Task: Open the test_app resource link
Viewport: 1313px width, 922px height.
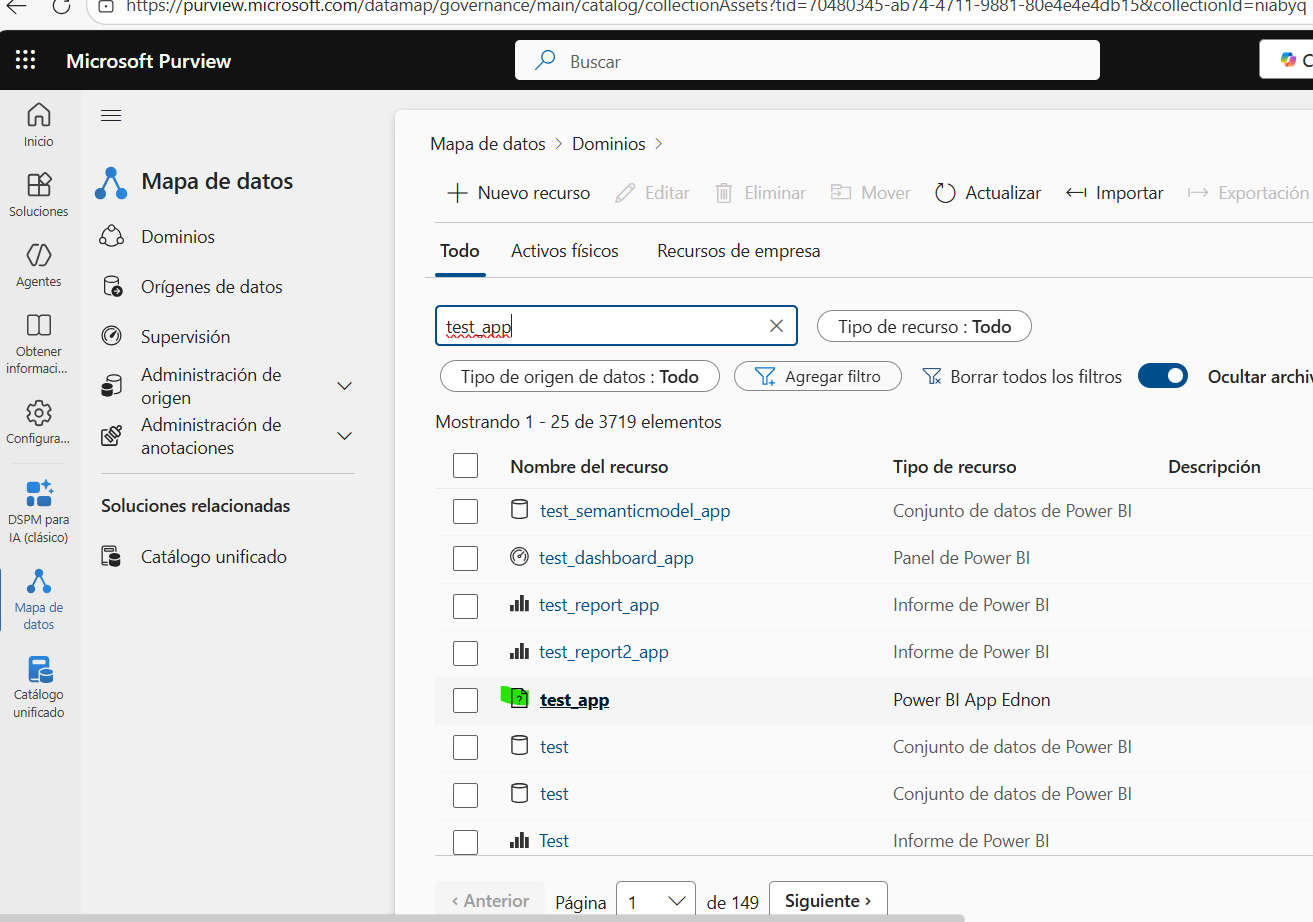Action: pos(574,700)
